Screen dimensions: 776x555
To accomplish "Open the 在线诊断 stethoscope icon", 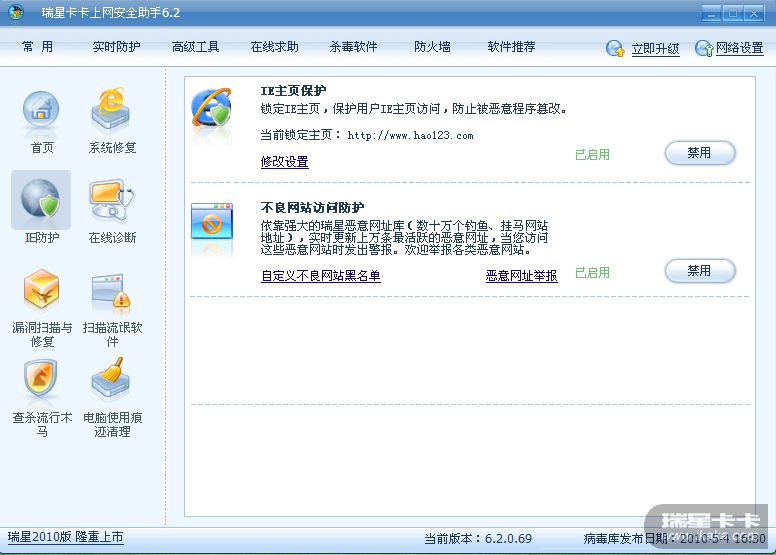I will [x=112, y=201].
